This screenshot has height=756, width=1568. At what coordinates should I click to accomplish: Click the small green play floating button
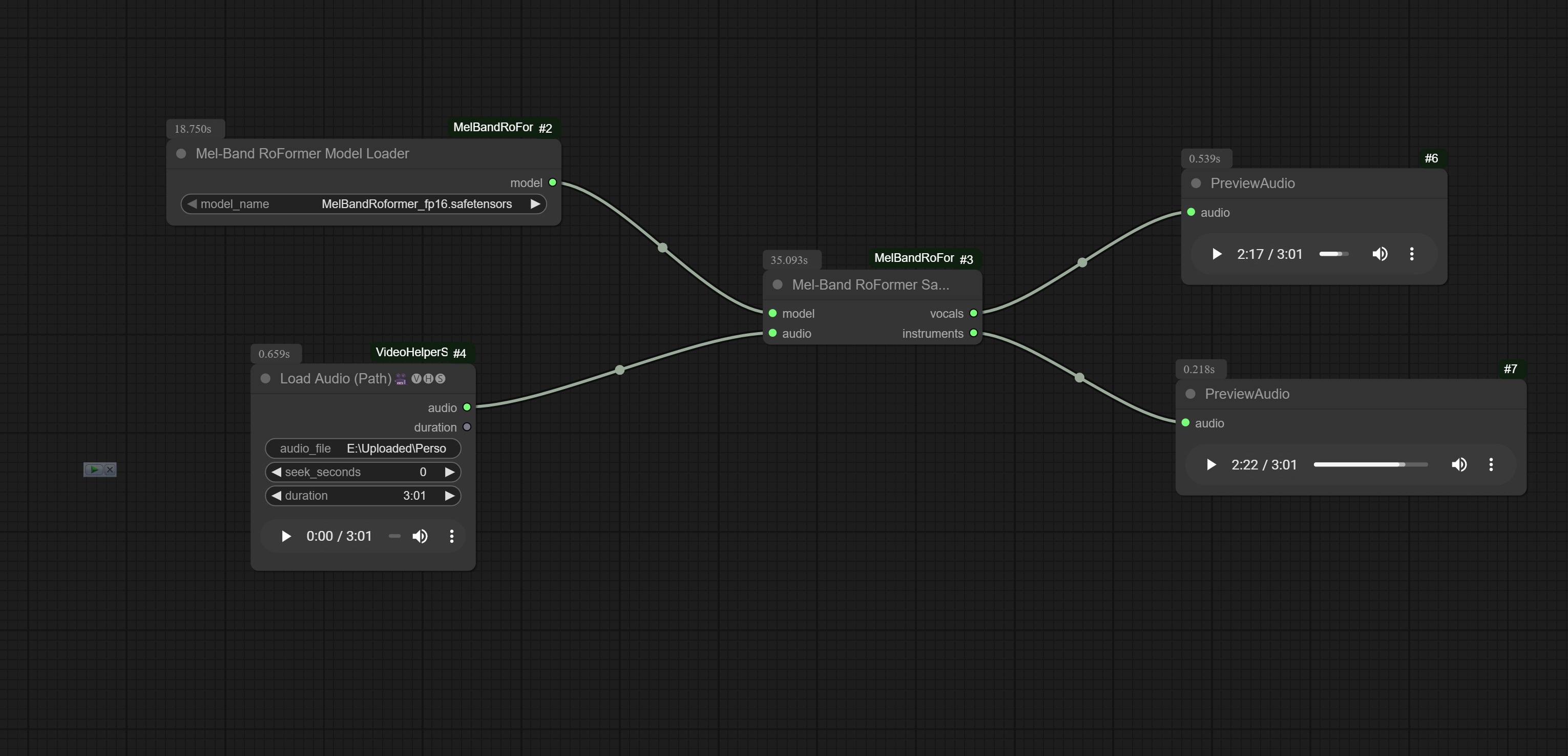coord(93,469)
